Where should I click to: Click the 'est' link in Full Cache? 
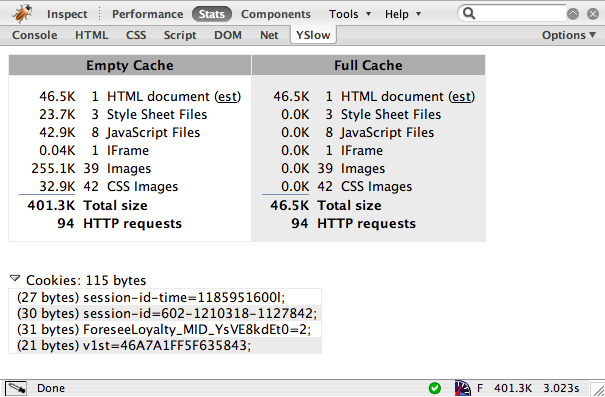(461, 96)
